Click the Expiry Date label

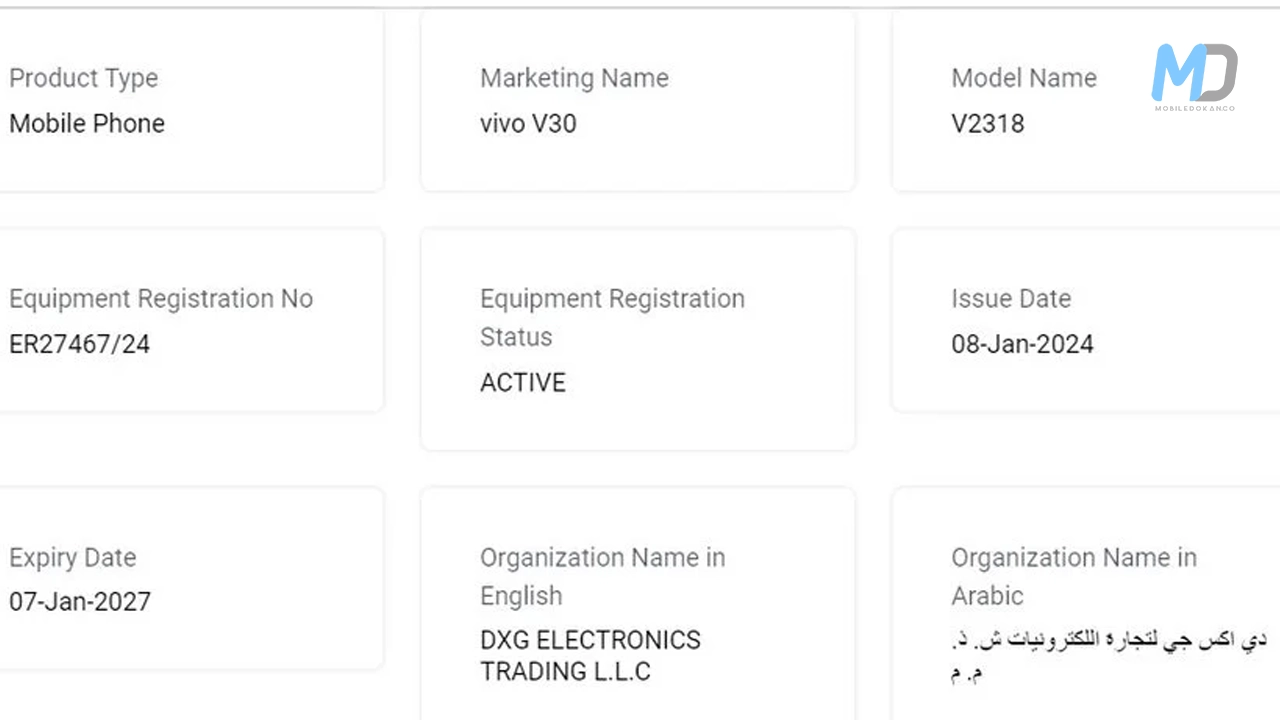pyautogui.click(x=73, y=557)
